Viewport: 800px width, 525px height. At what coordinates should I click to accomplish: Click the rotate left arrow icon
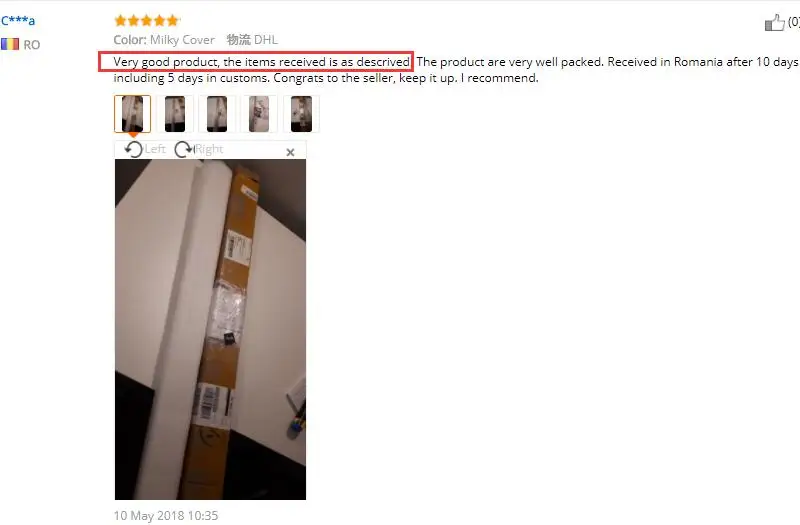134,149
